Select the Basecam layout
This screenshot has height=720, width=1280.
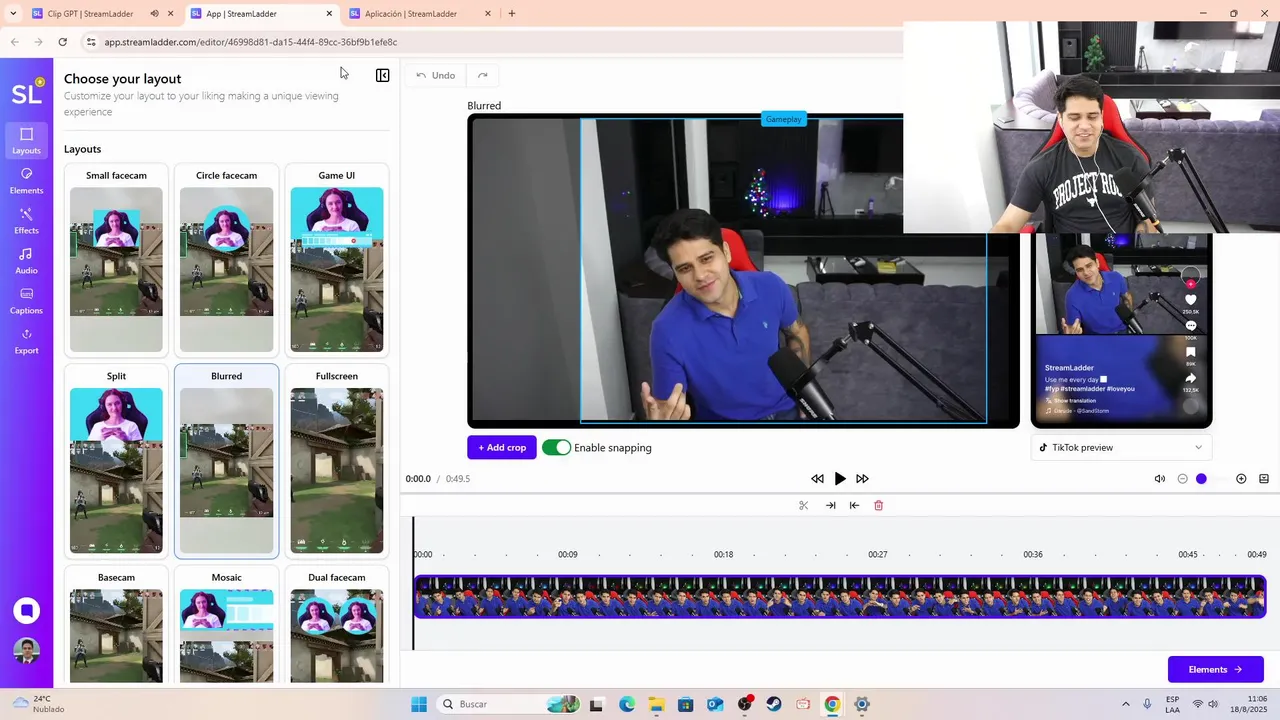pos(116,625)
